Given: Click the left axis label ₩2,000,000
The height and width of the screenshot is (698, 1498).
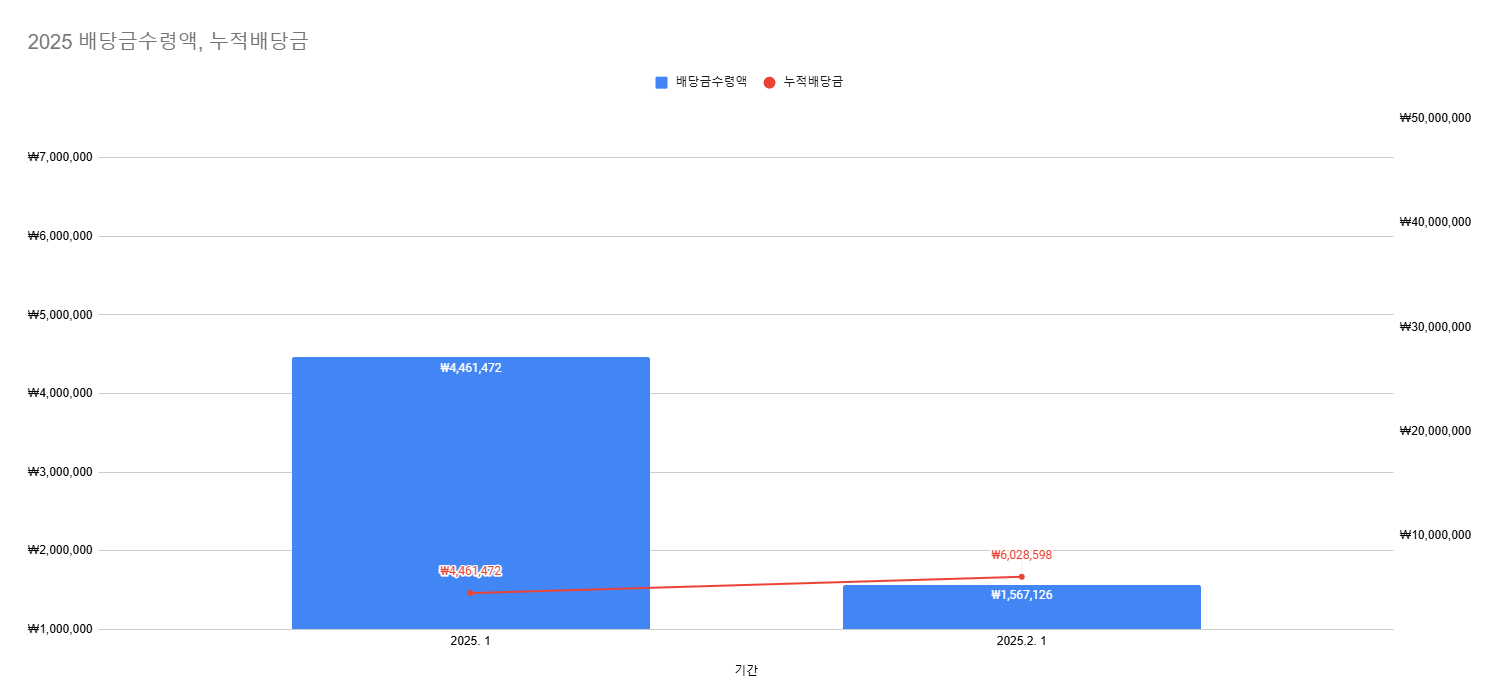Looking at the screenshot, I should (60, 550).
